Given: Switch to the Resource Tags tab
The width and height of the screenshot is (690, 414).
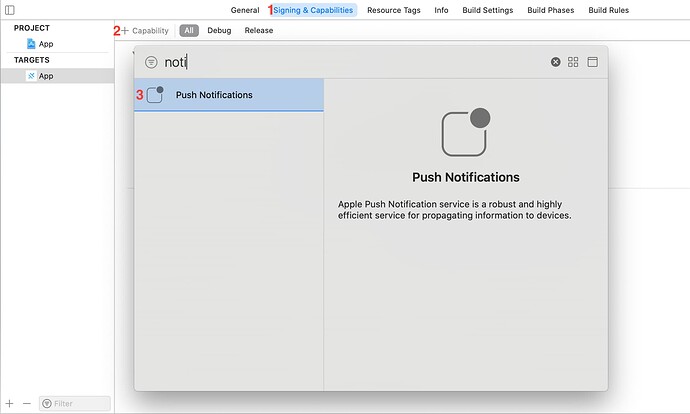Looking at the screenshot, I should click(393, 10).
